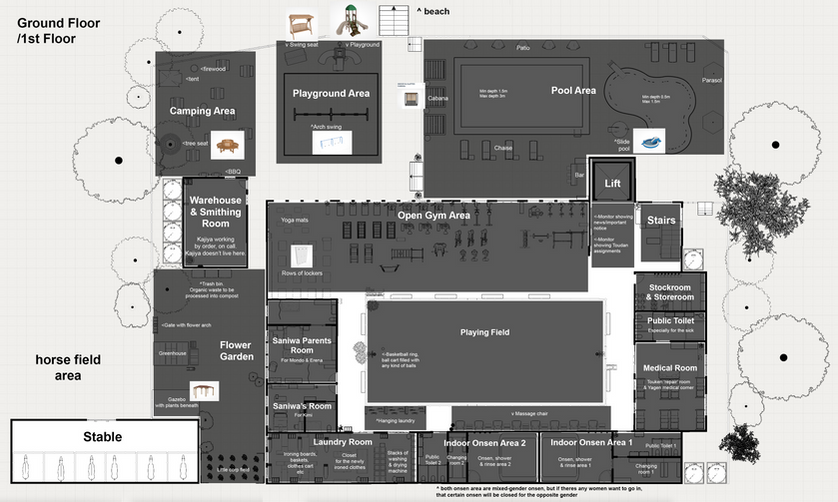Click the 'Laundry Room' label

343,442
